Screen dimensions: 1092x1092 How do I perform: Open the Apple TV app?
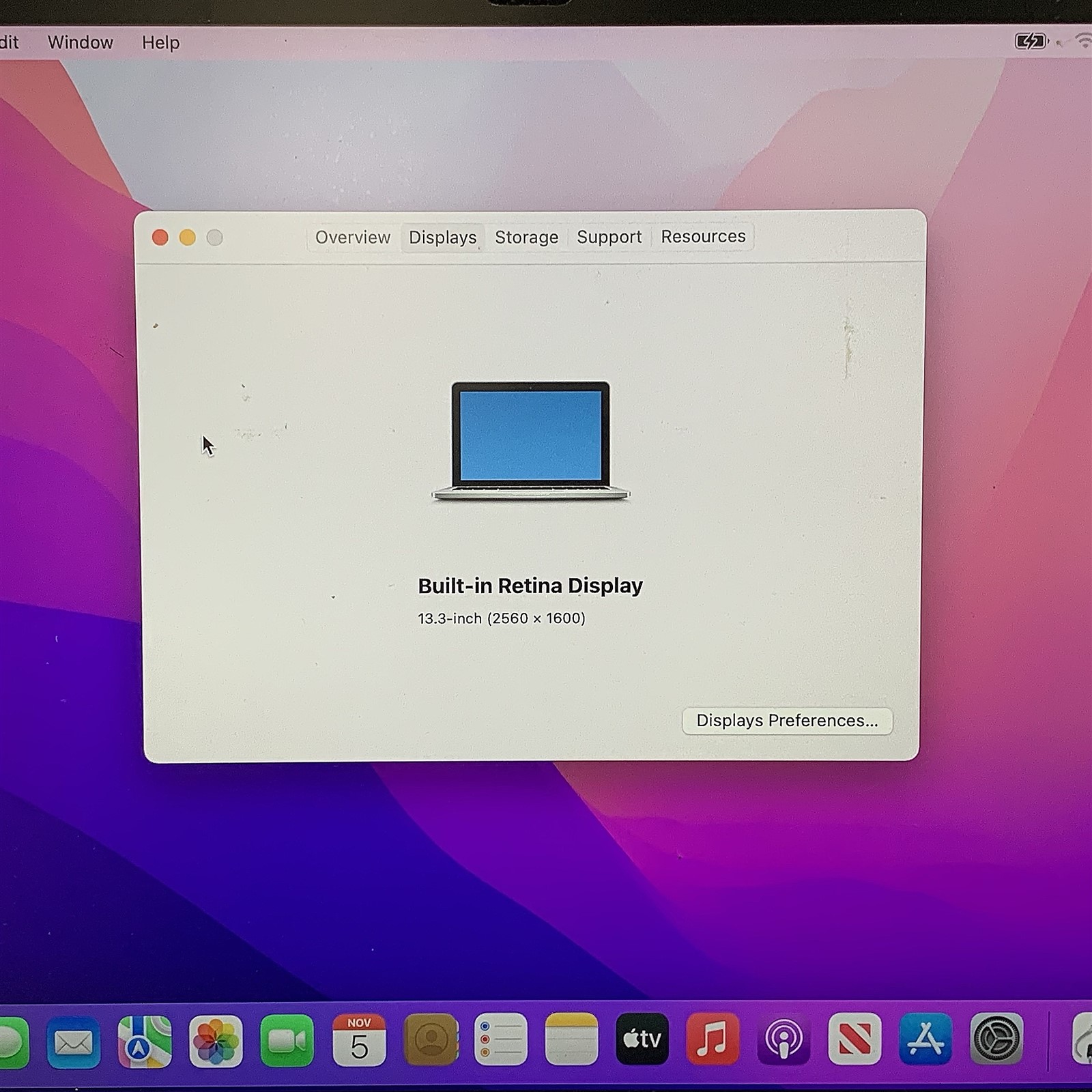pos(644,1041)
